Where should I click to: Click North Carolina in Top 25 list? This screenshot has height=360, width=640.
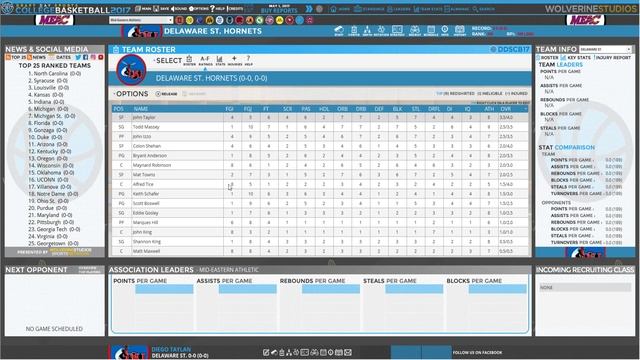54,73
